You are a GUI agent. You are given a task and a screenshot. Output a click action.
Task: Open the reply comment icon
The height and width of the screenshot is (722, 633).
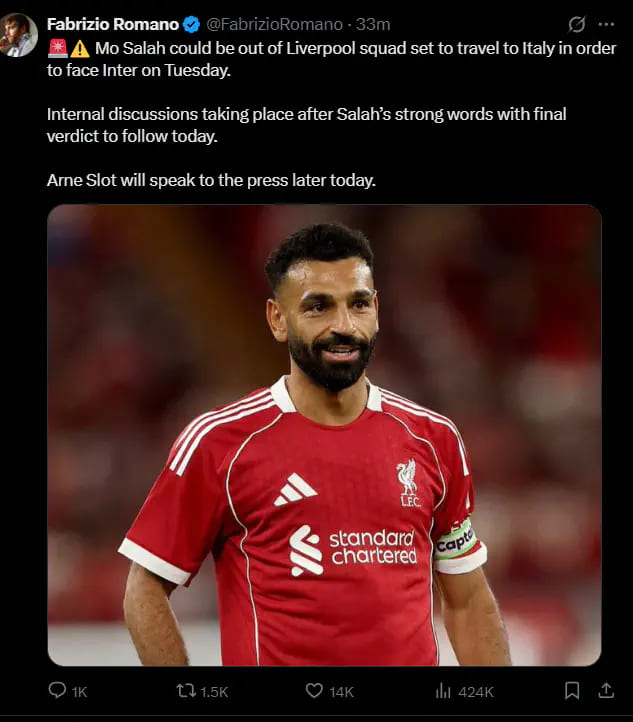point(57,690)
